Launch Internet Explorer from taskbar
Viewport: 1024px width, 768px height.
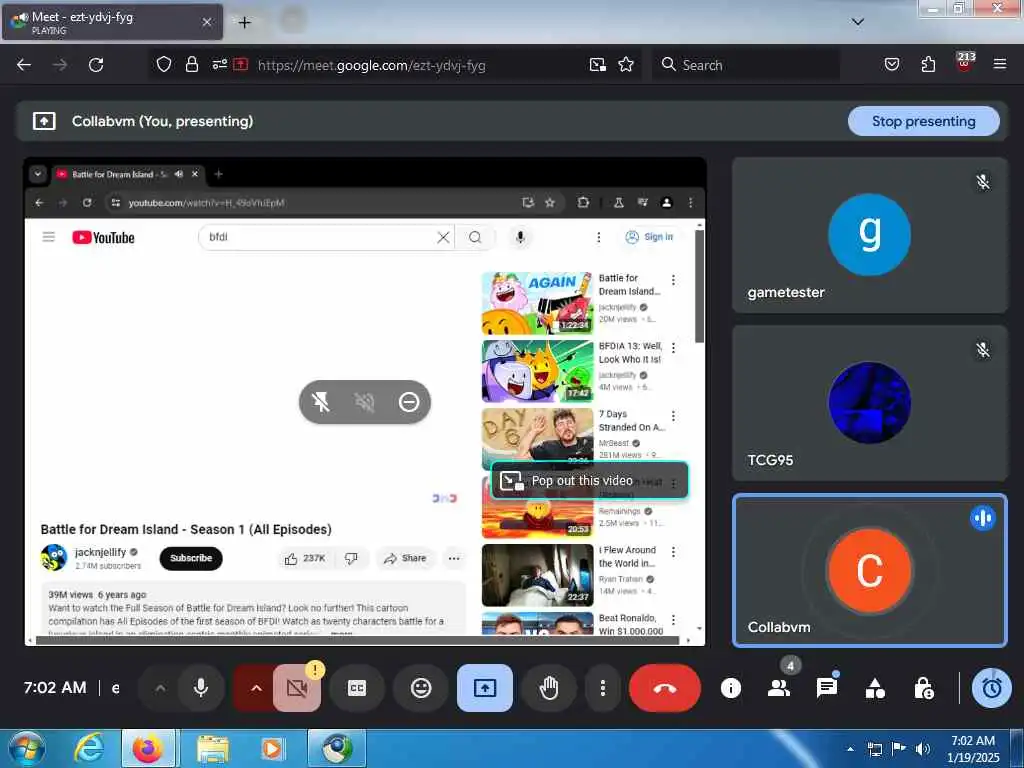[89, 748]
